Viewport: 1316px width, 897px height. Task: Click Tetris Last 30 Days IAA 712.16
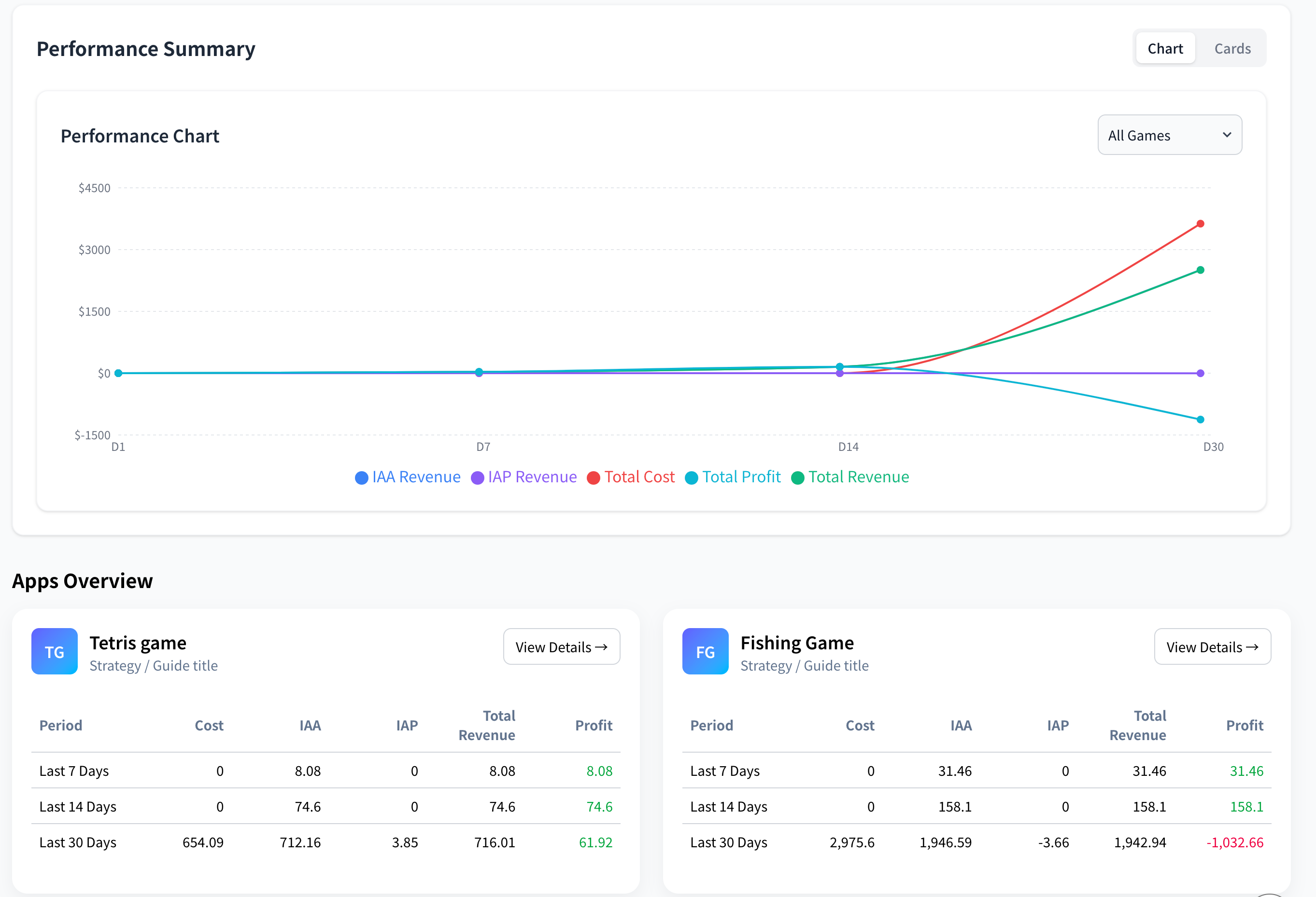click(x=300, y=842)
